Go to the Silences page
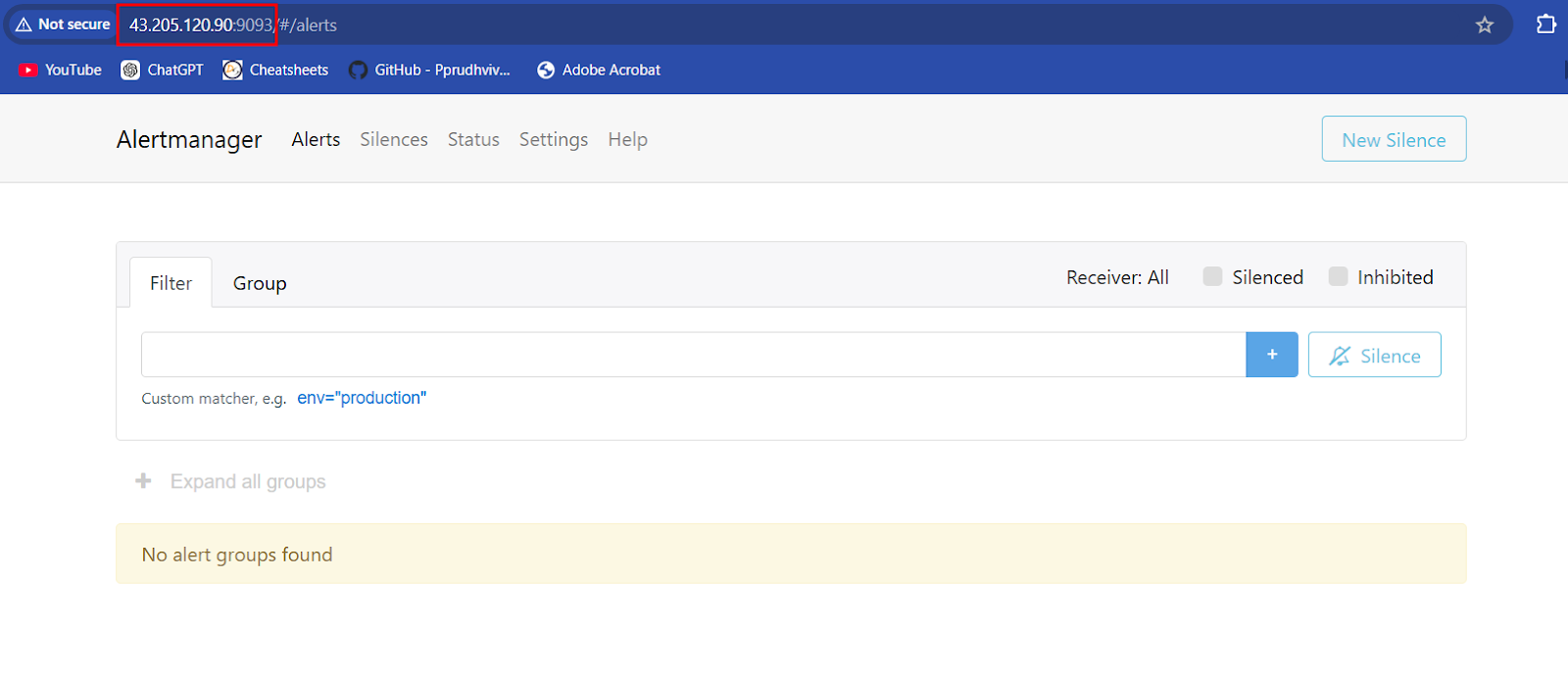Viewport: 1568px width, 677px height. click(394, 139)
